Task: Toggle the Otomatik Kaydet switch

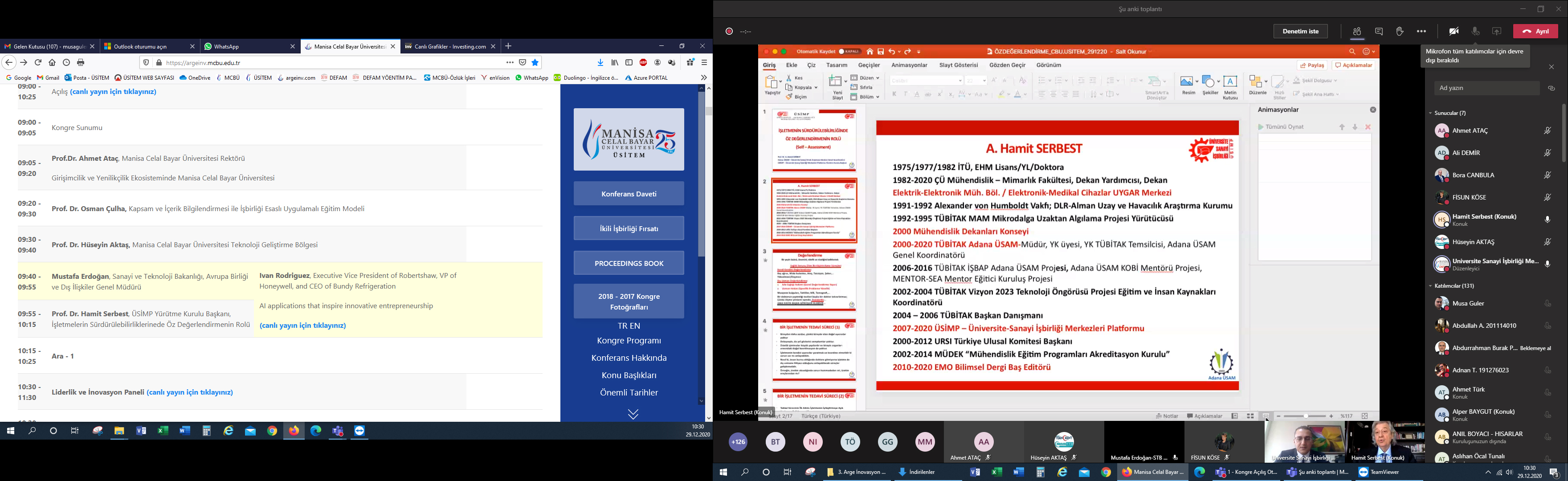Action: tap(850, 52)
